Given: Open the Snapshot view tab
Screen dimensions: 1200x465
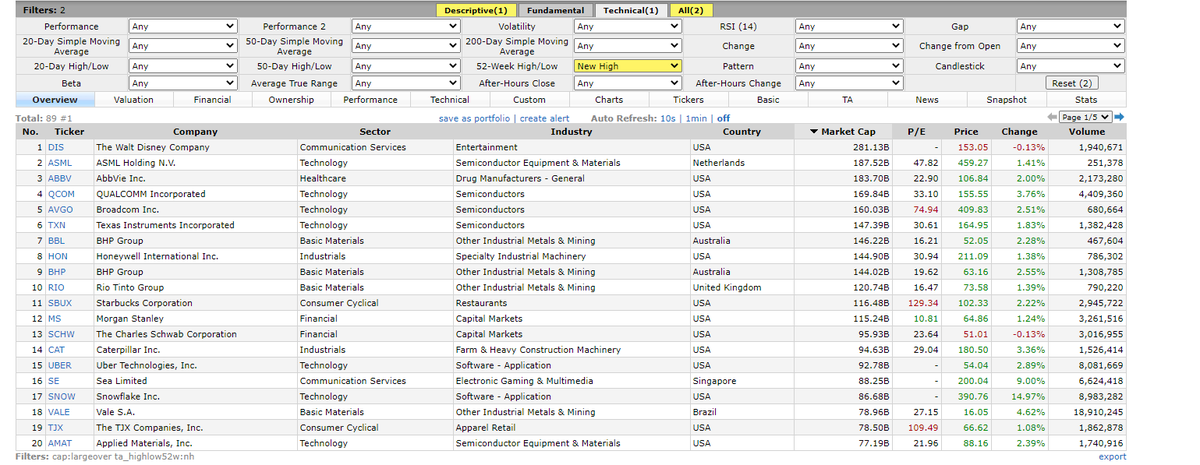Looking at the screenshot, I should point(1006,100).
